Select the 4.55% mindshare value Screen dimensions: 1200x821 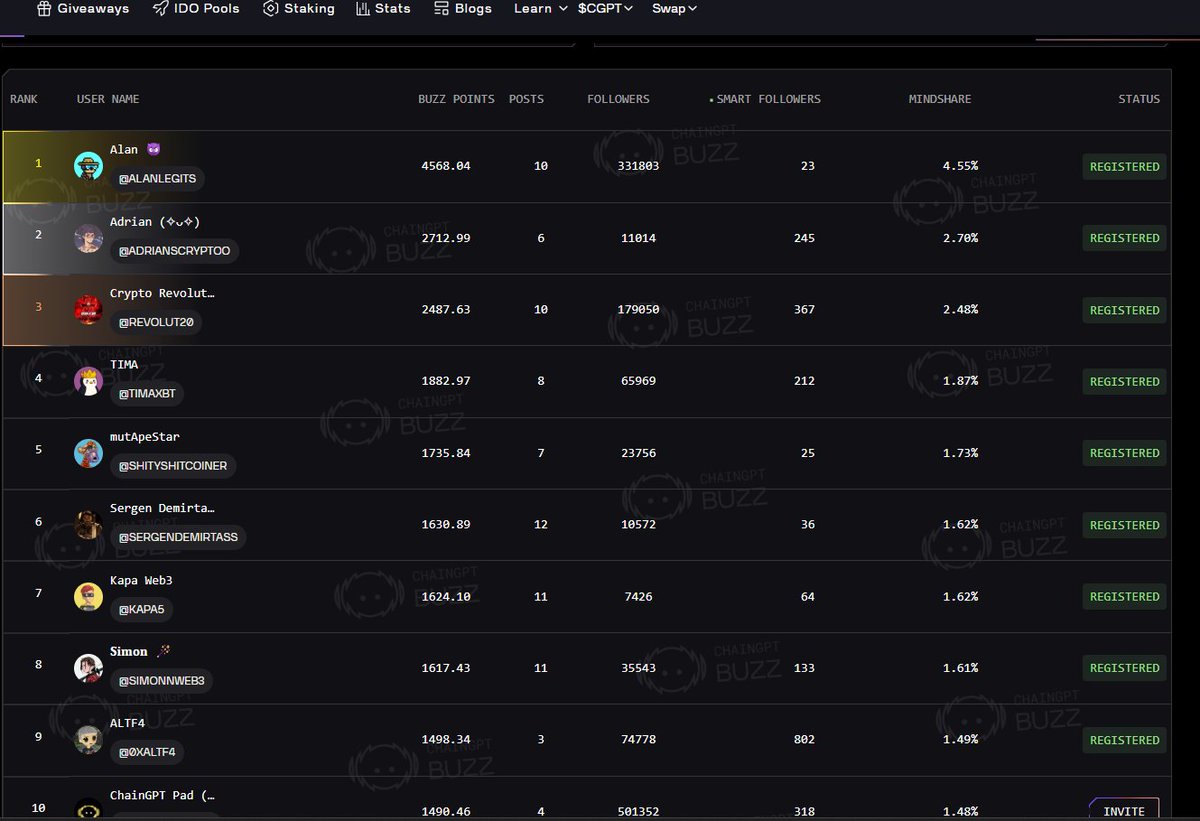[960, 166]
